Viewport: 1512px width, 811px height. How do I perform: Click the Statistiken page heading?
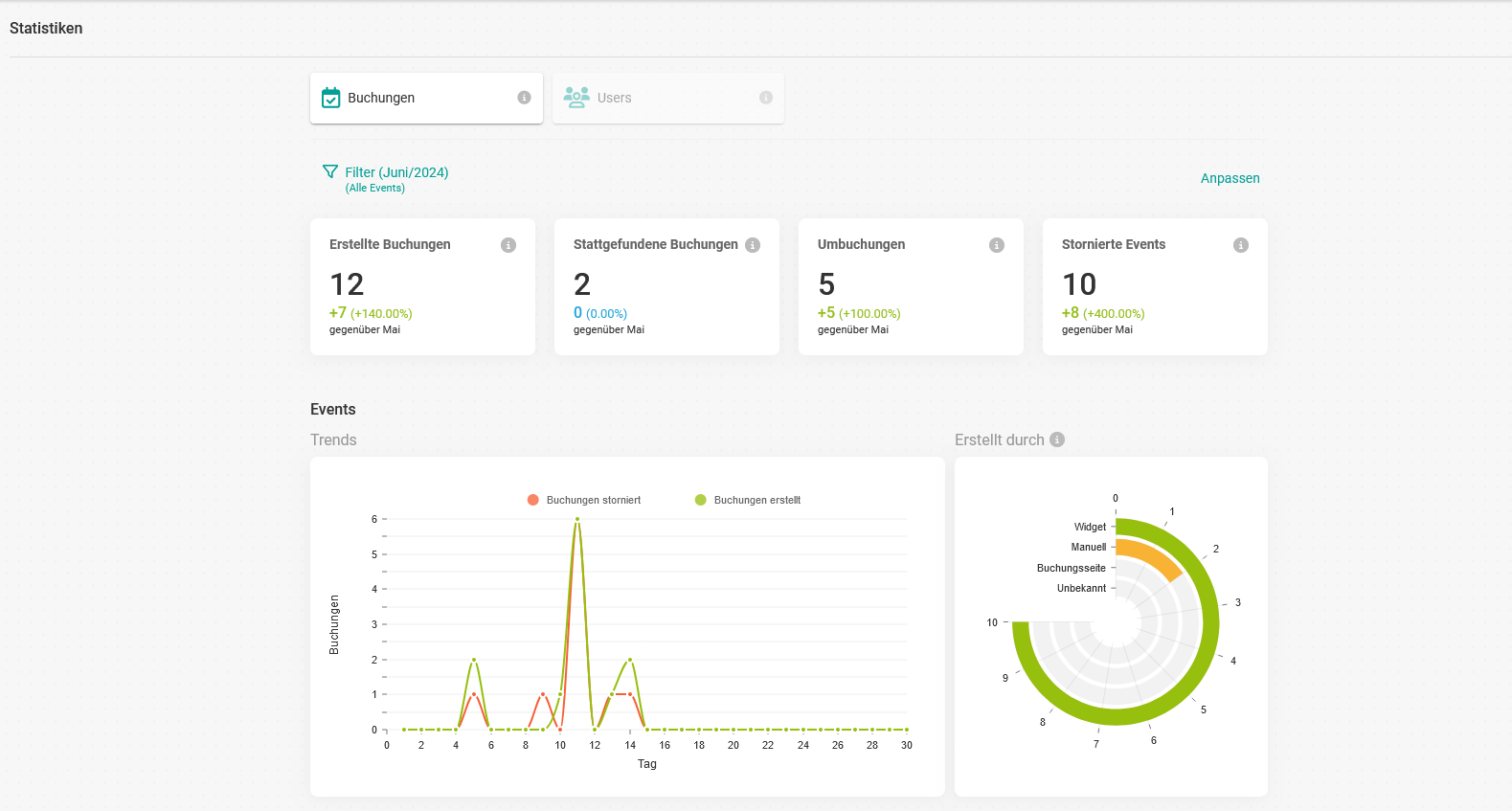coord(46,29)
